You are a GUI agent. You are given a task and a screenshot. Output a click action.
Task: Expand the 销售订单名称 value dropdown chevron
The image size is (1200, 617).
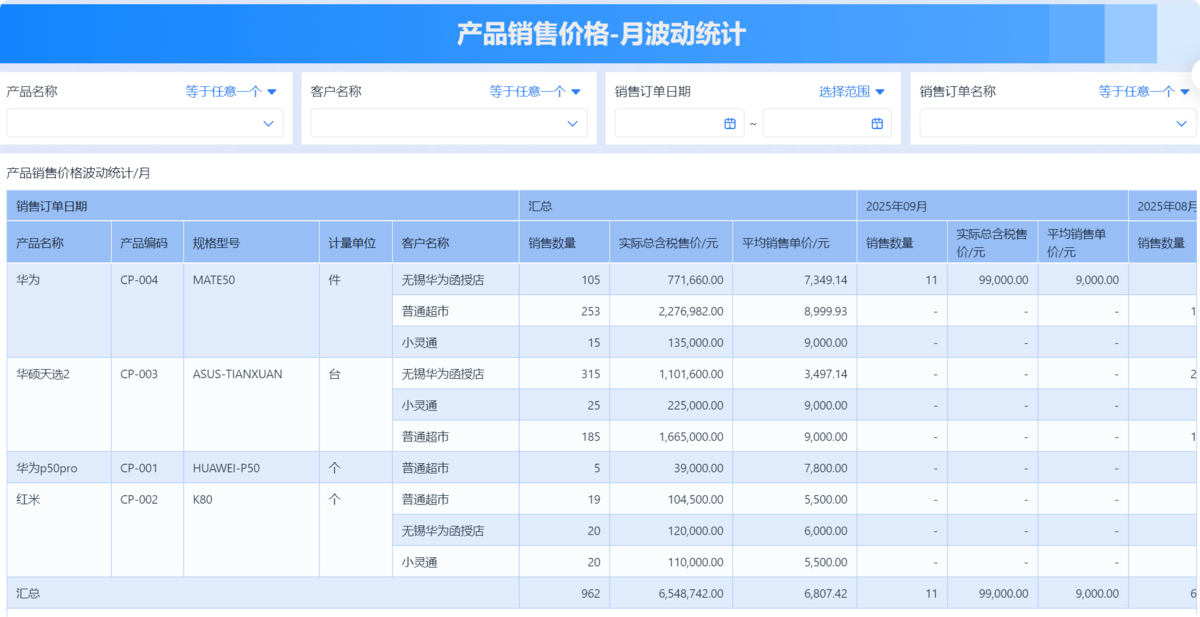1181,123
